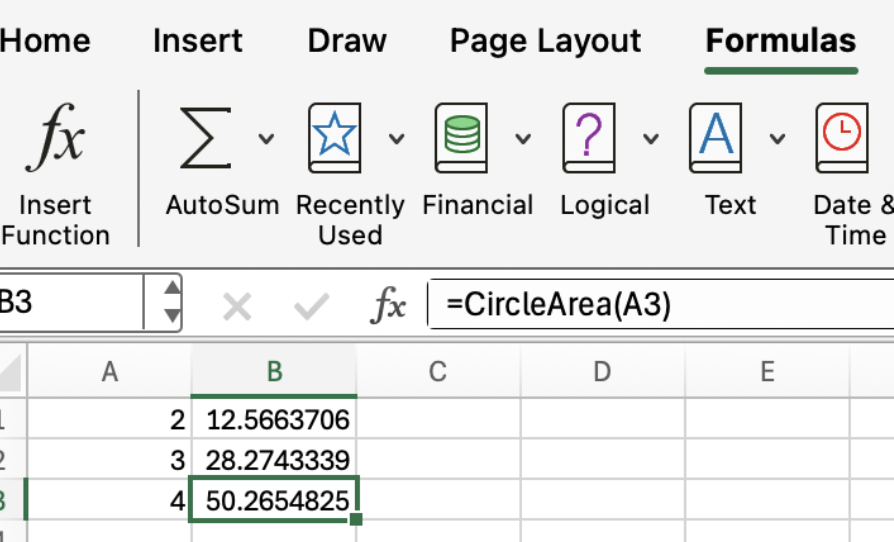Expand the Text functions dropdown arrow
Screen dimensions: 894x542
coord(778,138)
